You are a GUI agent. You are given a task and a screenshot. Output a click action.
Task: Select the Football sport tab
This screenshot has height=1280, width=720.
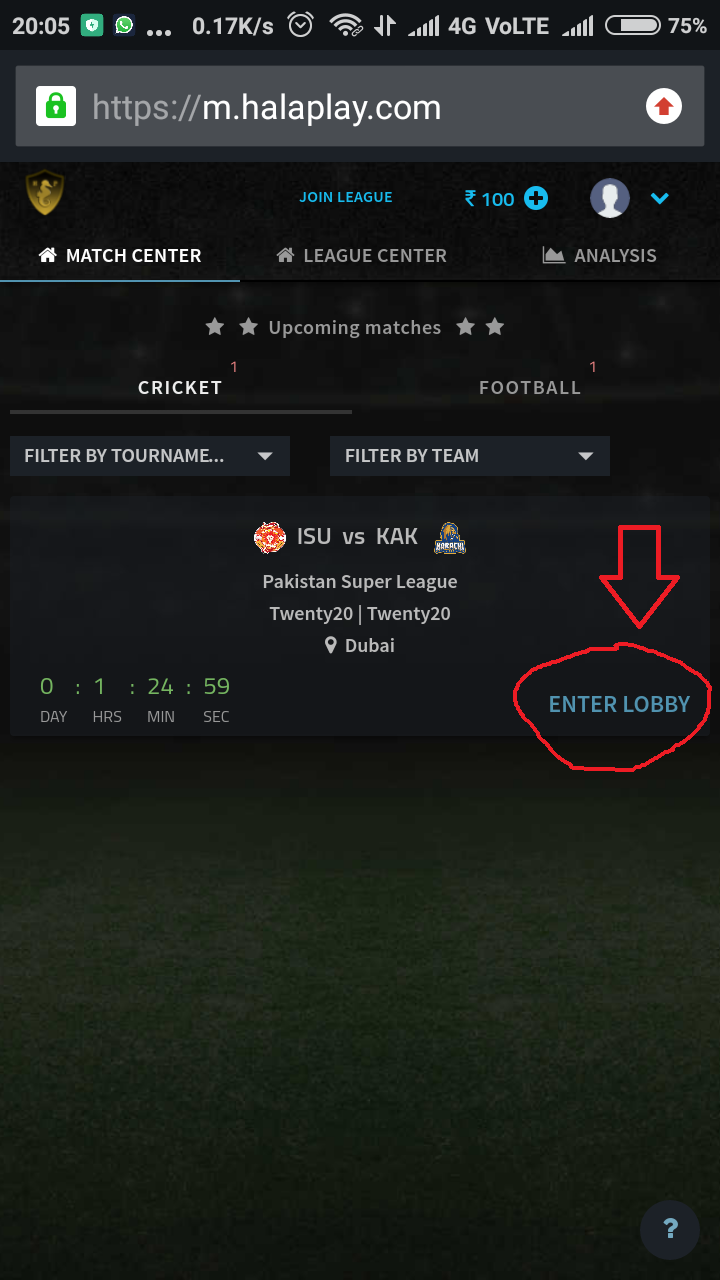pos(530,387)
